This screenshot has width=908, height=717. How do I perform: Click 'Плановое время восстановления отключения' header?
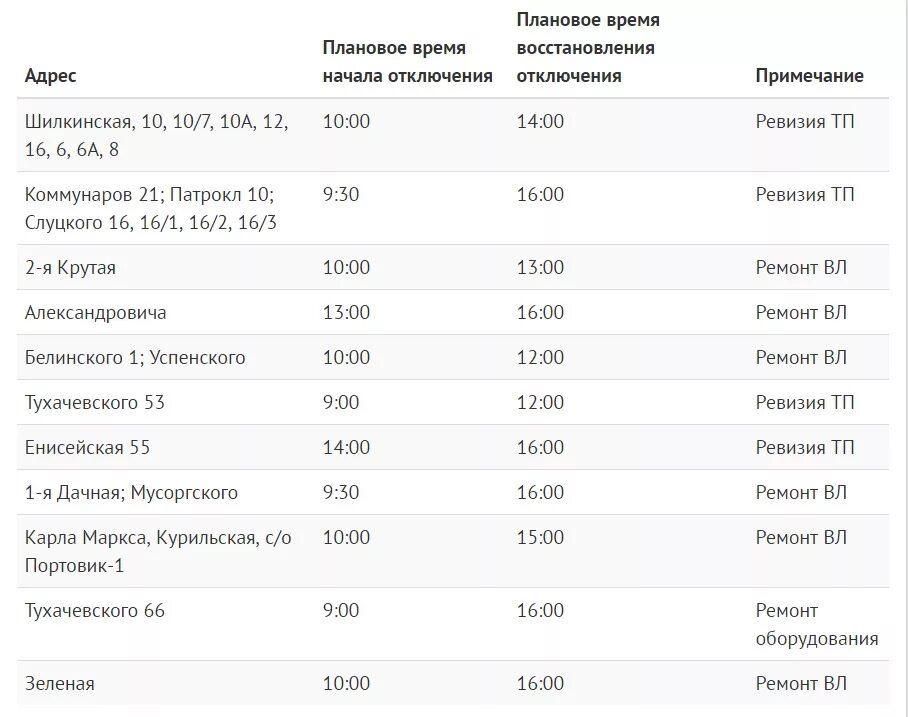[588, 47]
